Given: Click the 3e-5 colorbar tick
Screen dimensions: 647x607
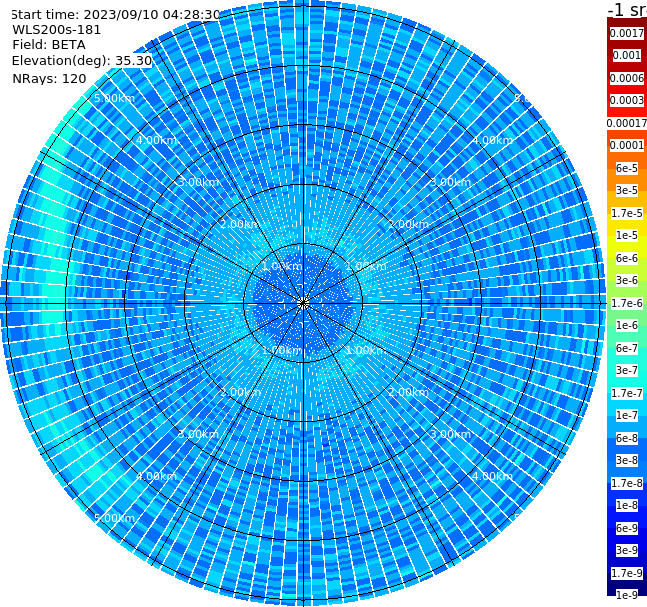Looking at the screenshot, I should point(627,190).
